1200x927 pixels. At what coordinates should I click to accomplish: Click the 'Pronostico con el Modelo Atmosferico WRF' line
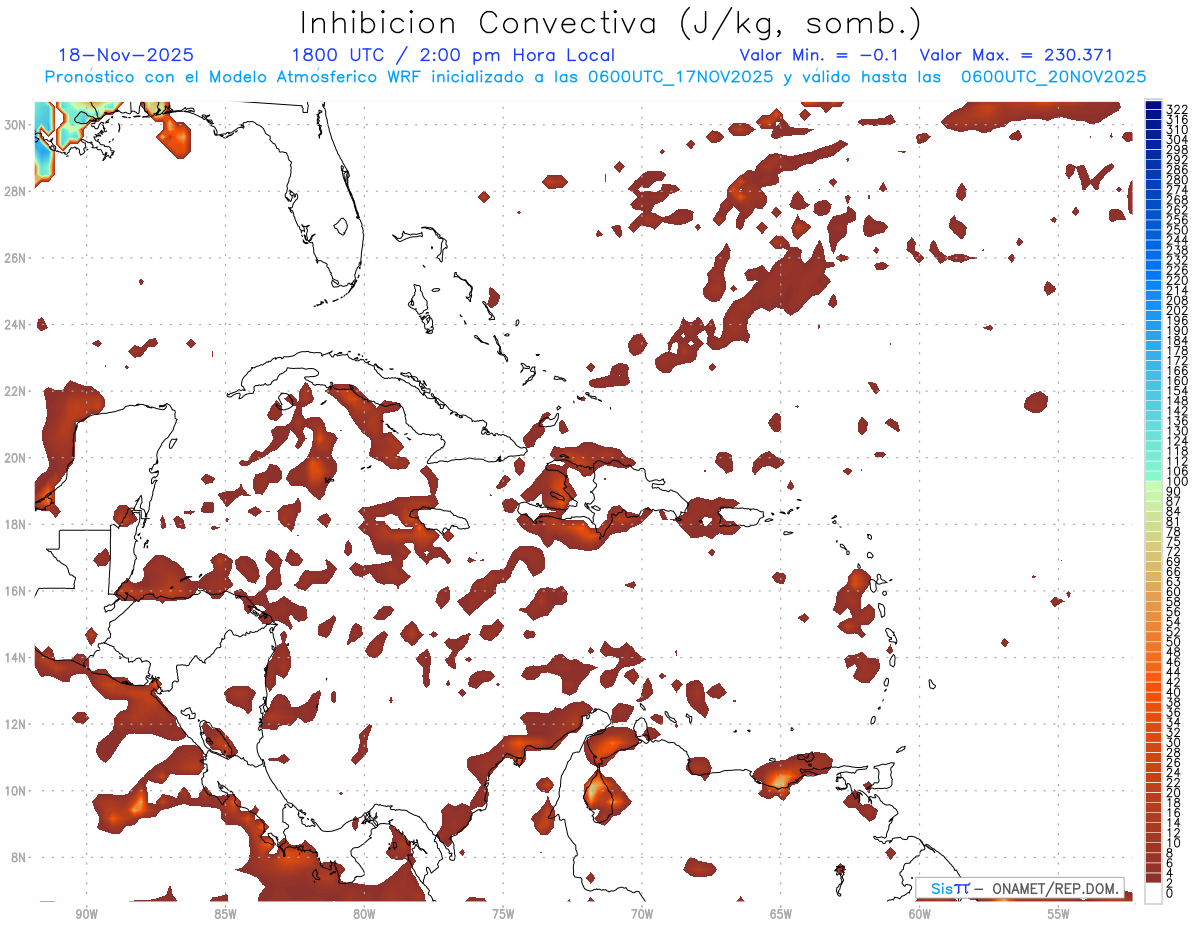coord(235,77)
